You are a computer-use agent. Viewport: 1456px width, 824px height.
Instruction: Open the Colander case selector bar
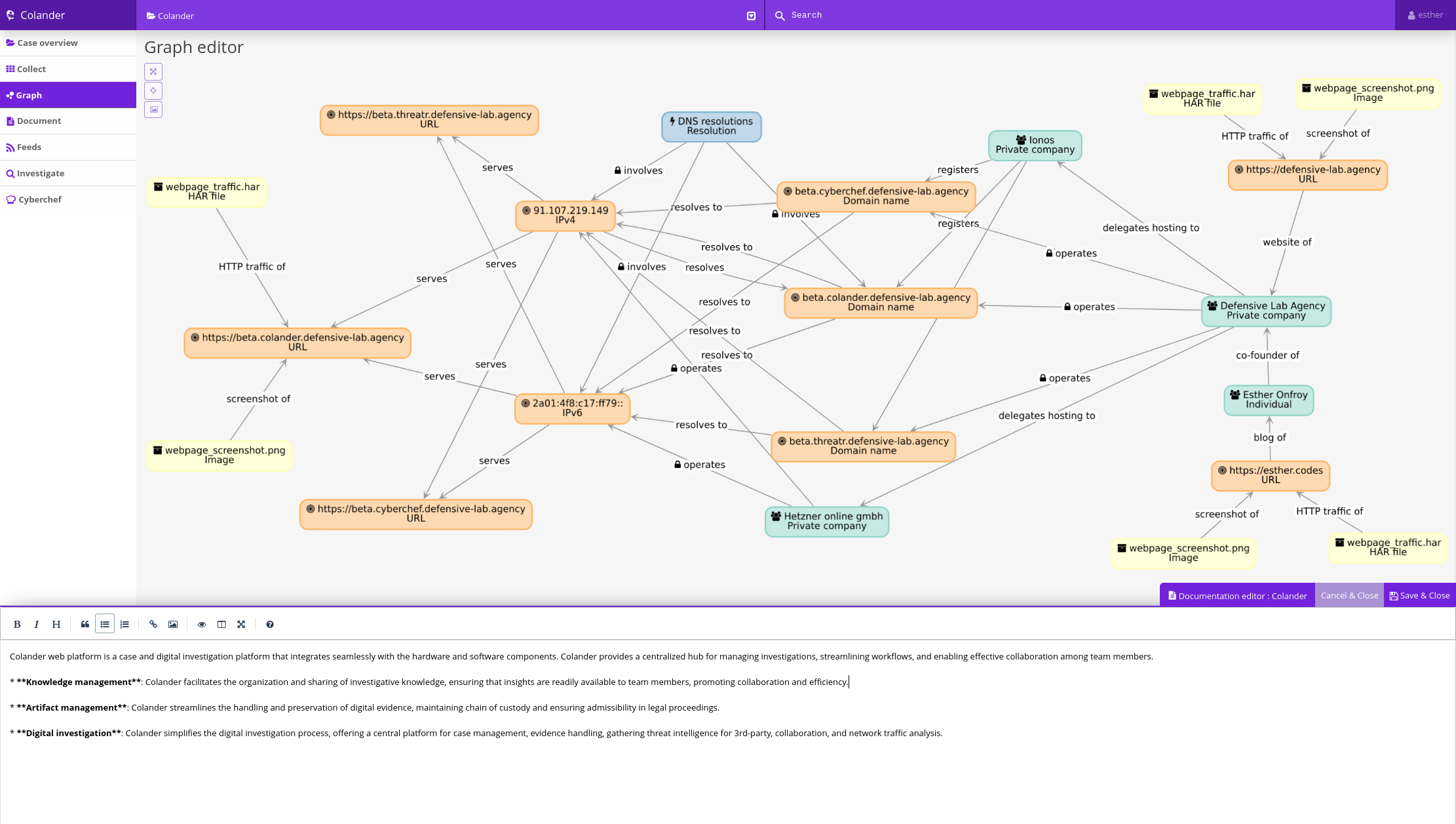[446, 16]
